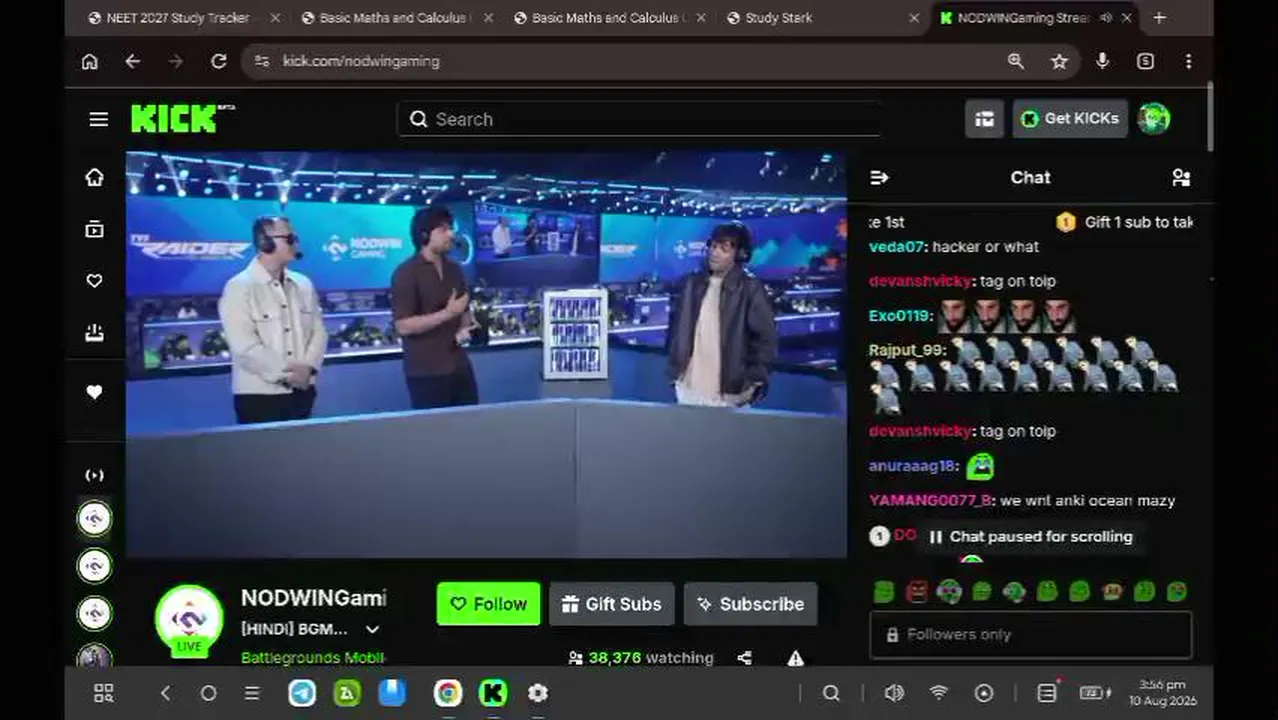Collapse the chat panel
Image resolution: width=1278 pixels, height=720 pixels.
879,177
